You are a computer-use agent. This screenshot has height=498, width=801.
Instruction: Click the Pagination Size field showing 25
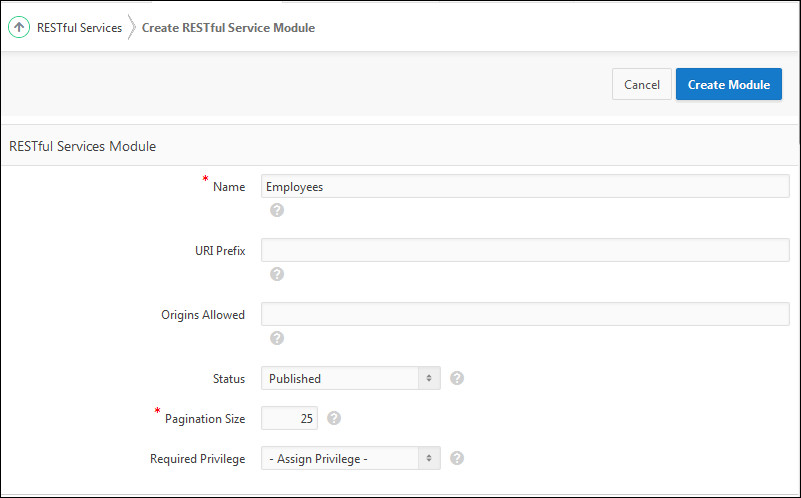(x=289, y=418)
